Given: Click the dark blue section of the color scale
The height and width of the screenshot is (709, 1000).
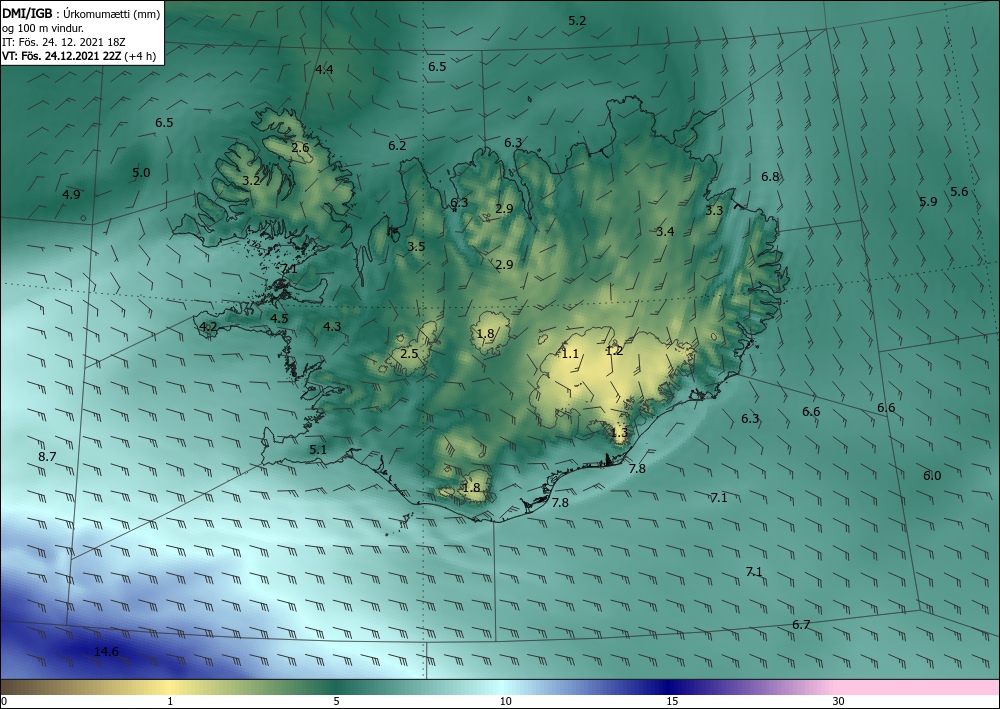Looking at the screenshot, I should 670,687.
